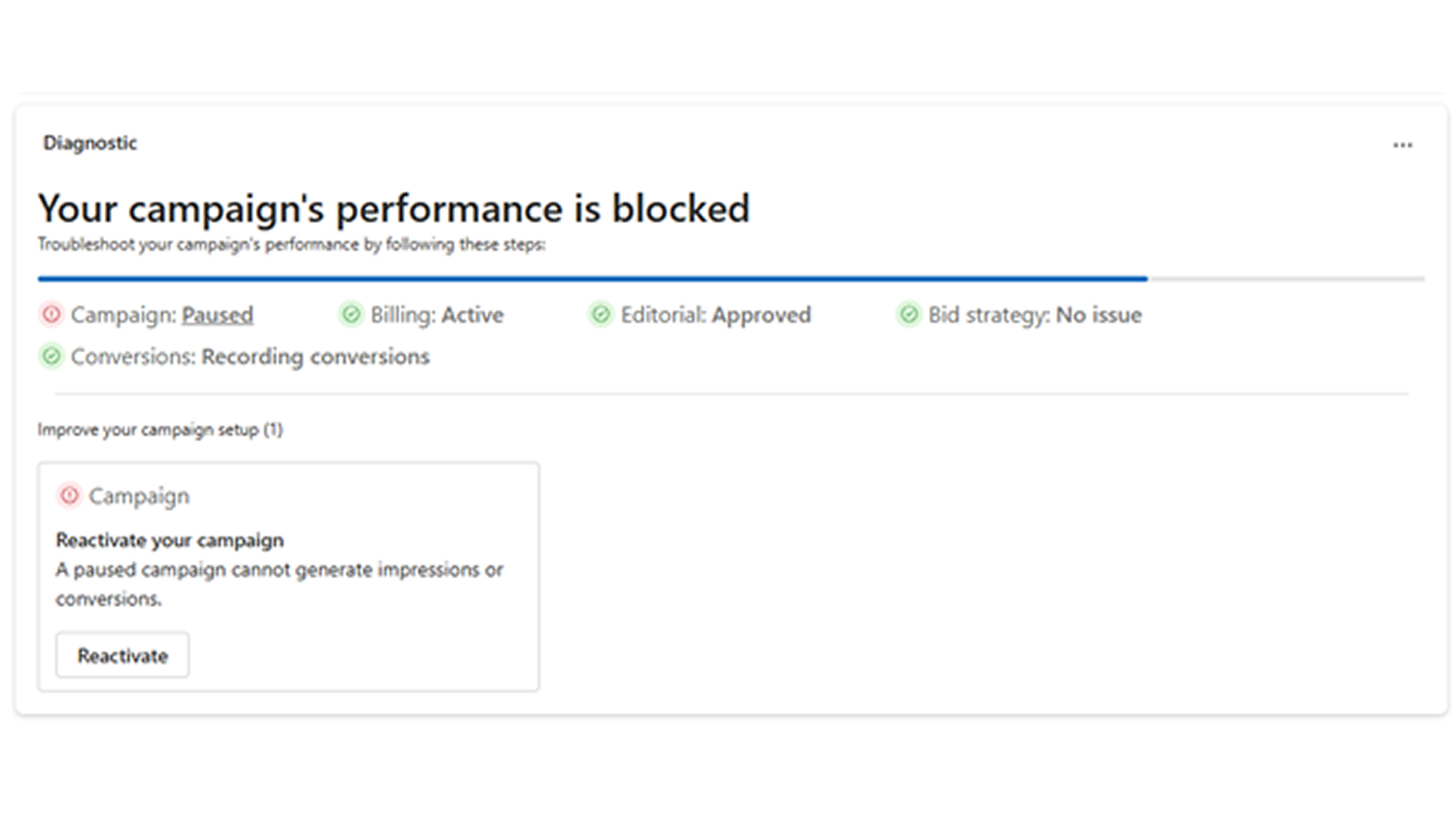Select the Conversions: Recording conversions step

pos(250,356)
